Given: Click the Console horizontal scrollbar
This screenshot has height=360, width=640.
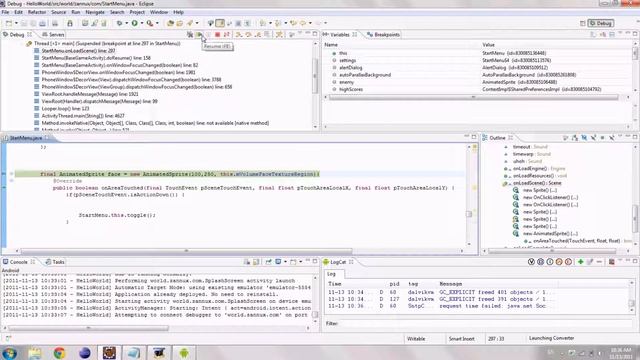Looking at the screenshot, I should tap(88, 328).
